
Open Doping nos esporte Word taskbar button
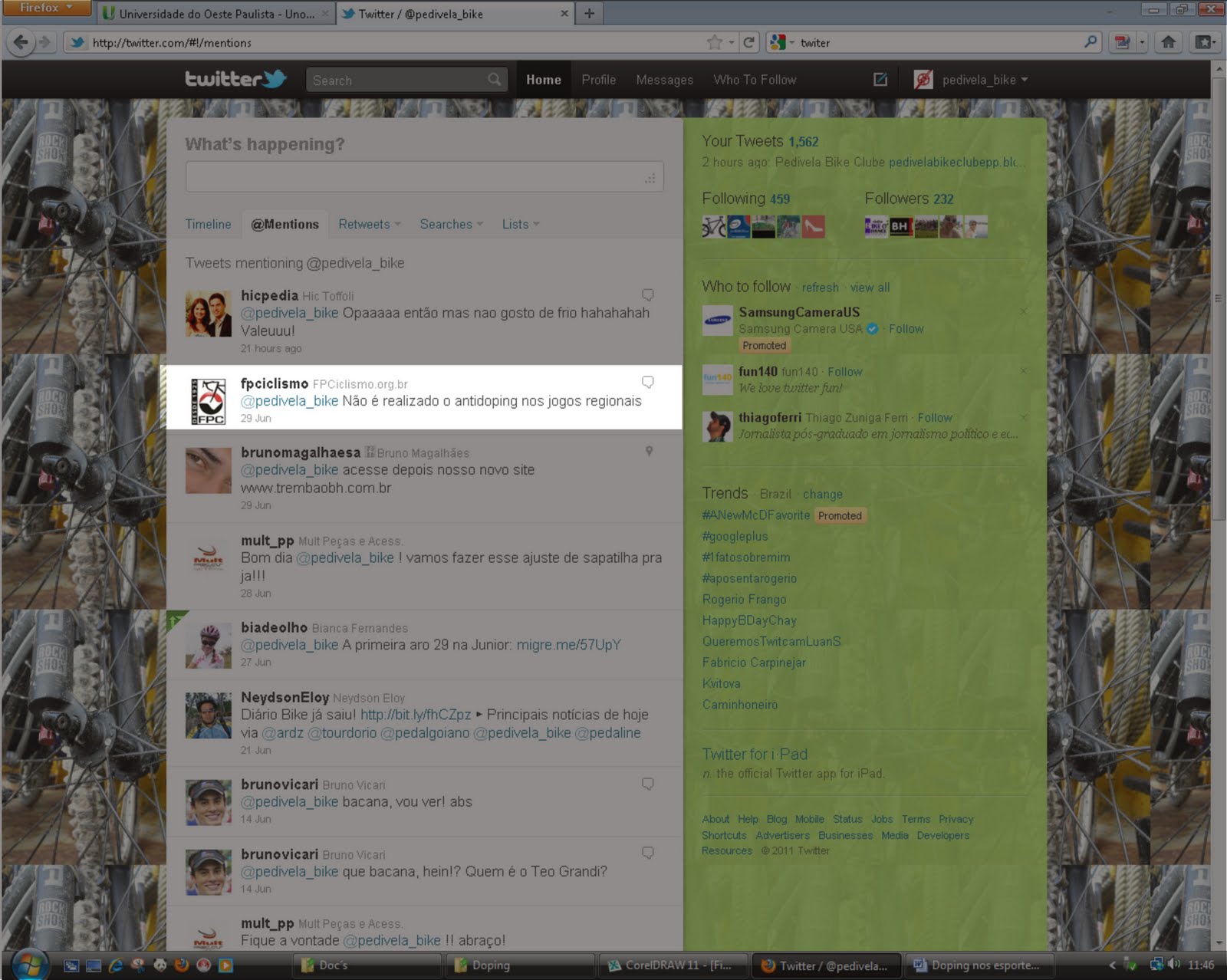click(979, 965)
